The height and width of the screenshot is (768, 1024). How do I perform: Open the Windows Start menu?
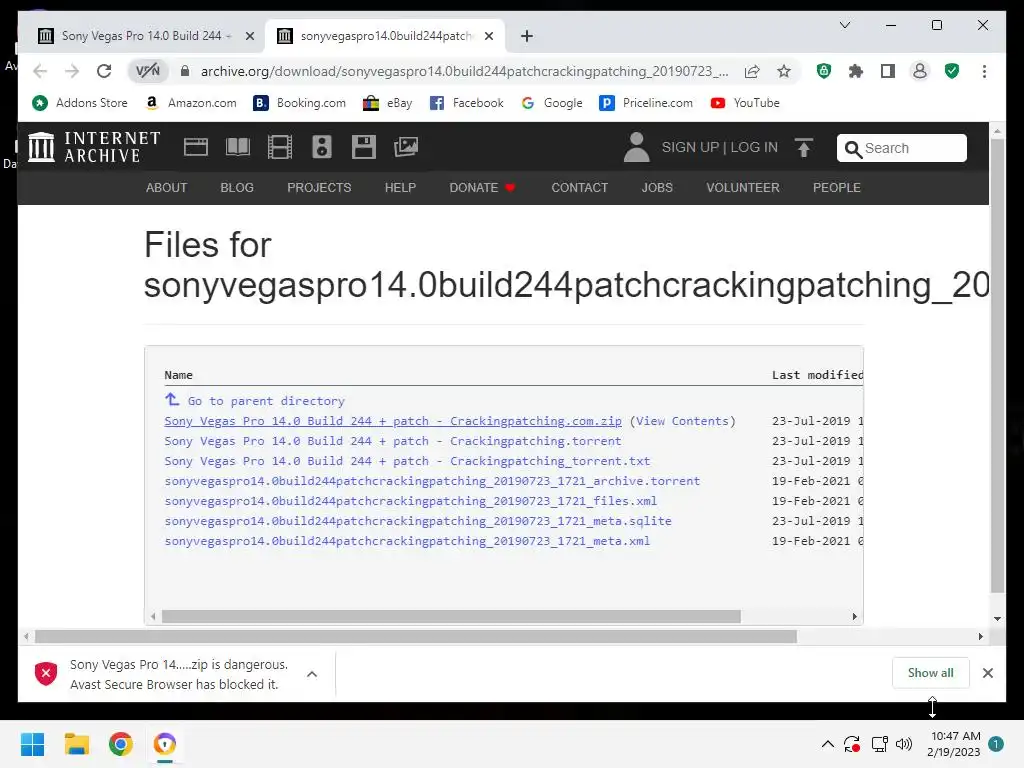pos(32,744)
